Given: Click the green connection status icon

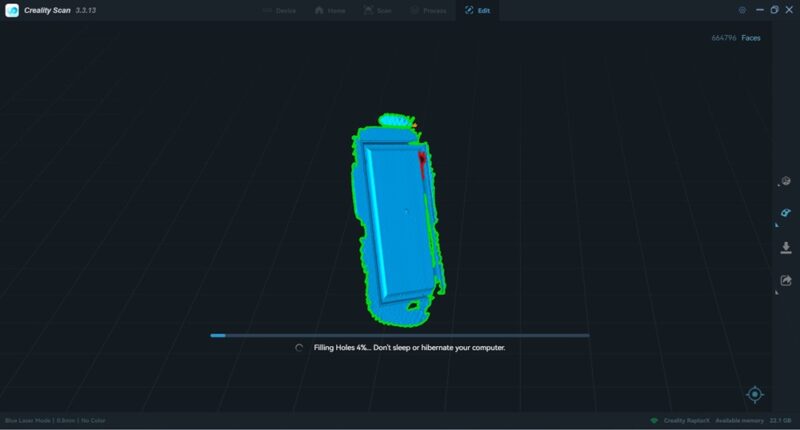Looking at the screenshot, I should click(x=654, y=420).
